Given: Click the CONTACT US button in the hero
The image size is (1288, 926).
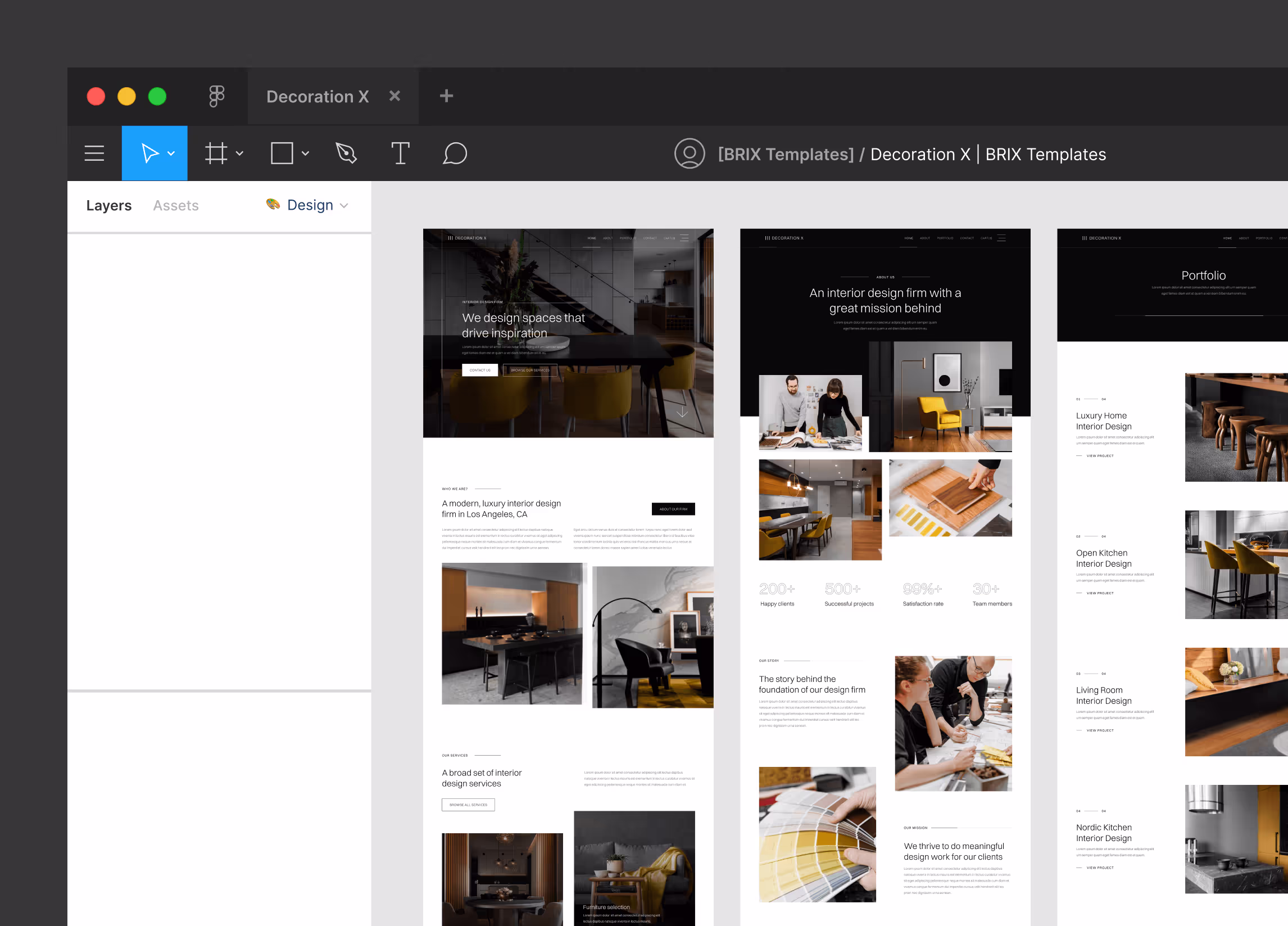Looking at the screenshot, I should [x=480, y=370].
